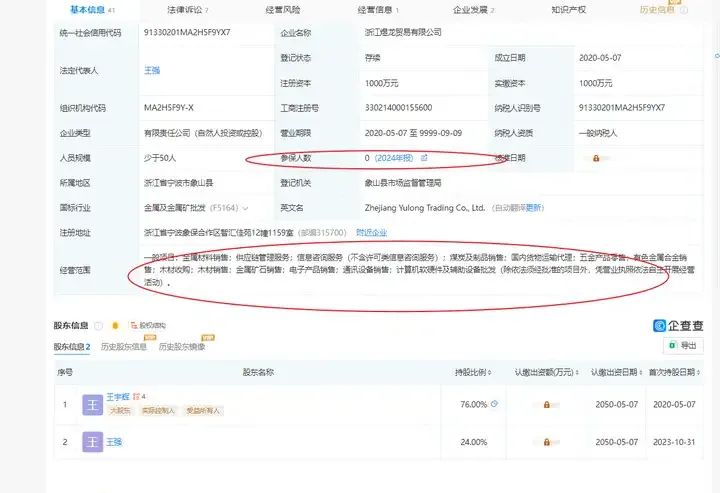Click 浙江省宁波市象山县 region value
Viewport: 720px width, 493px height.
(179, 183)
